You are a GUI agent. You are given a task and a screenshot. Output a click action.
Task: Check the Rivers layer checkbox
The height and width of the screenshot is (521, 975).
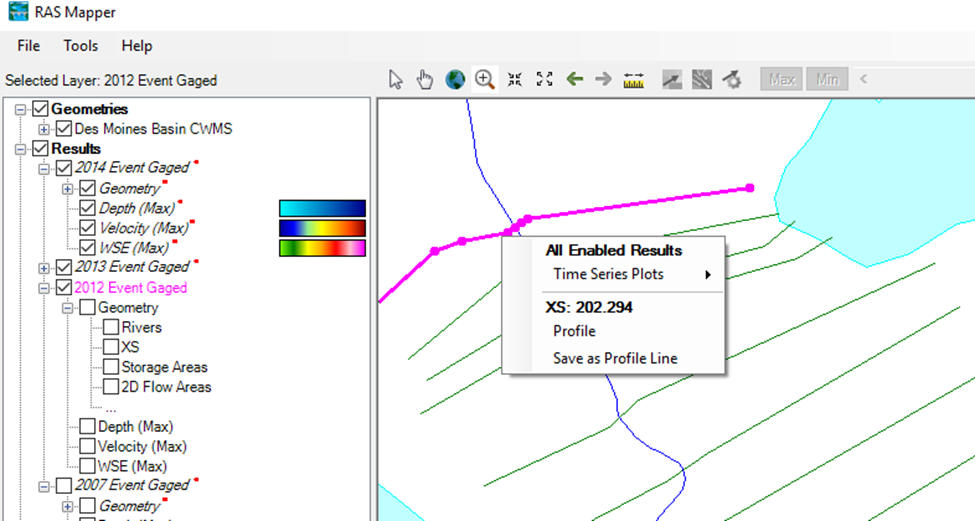111,328
